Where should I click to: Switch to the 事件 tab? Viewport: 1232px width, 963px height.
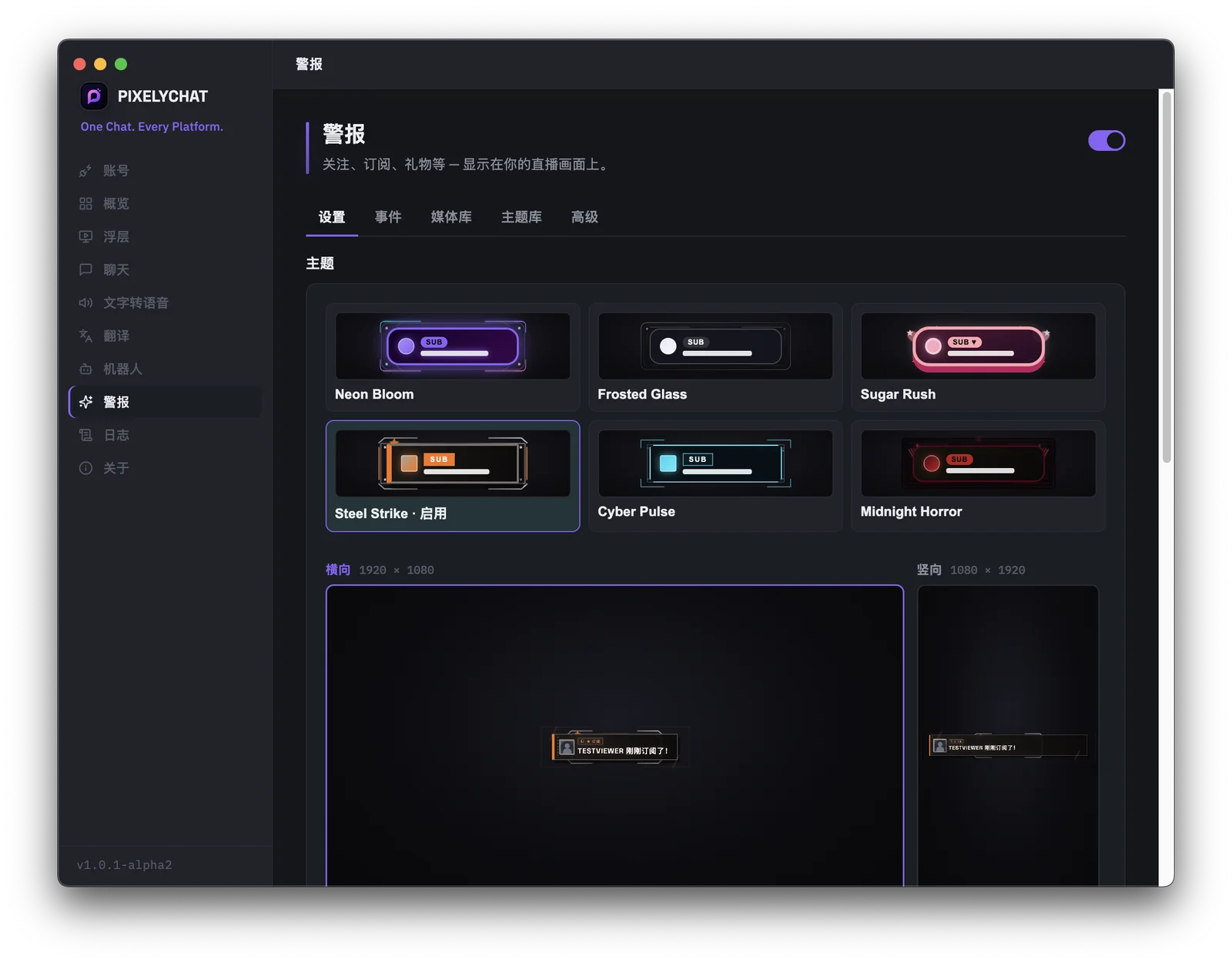coord(388,217)
